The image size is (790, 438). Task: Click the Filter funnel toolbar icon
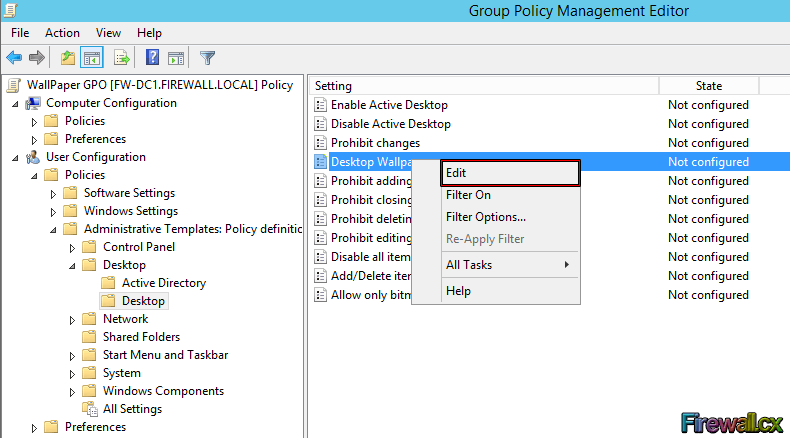[207, 58]
